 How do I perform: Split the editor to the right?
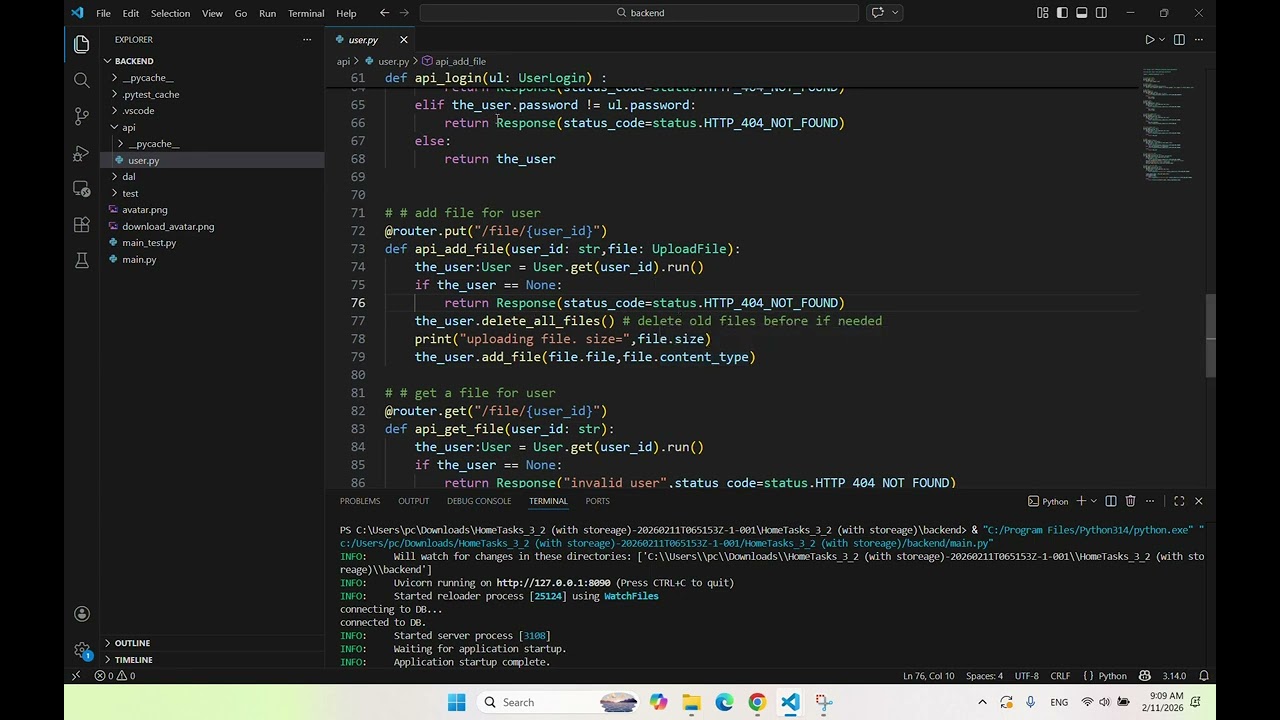click(x=1179, y=40)
